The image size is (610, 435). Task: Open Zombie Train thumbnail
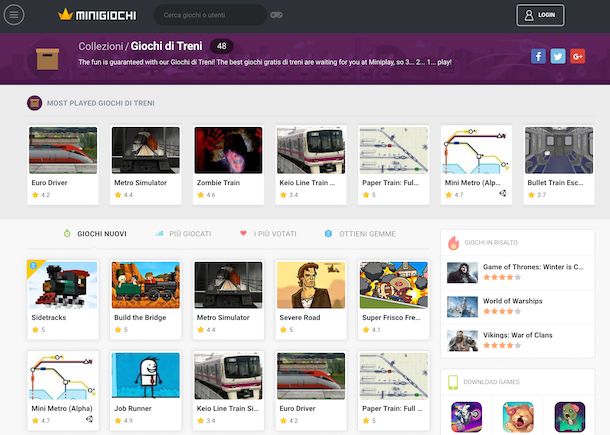(x=228, y=150)
